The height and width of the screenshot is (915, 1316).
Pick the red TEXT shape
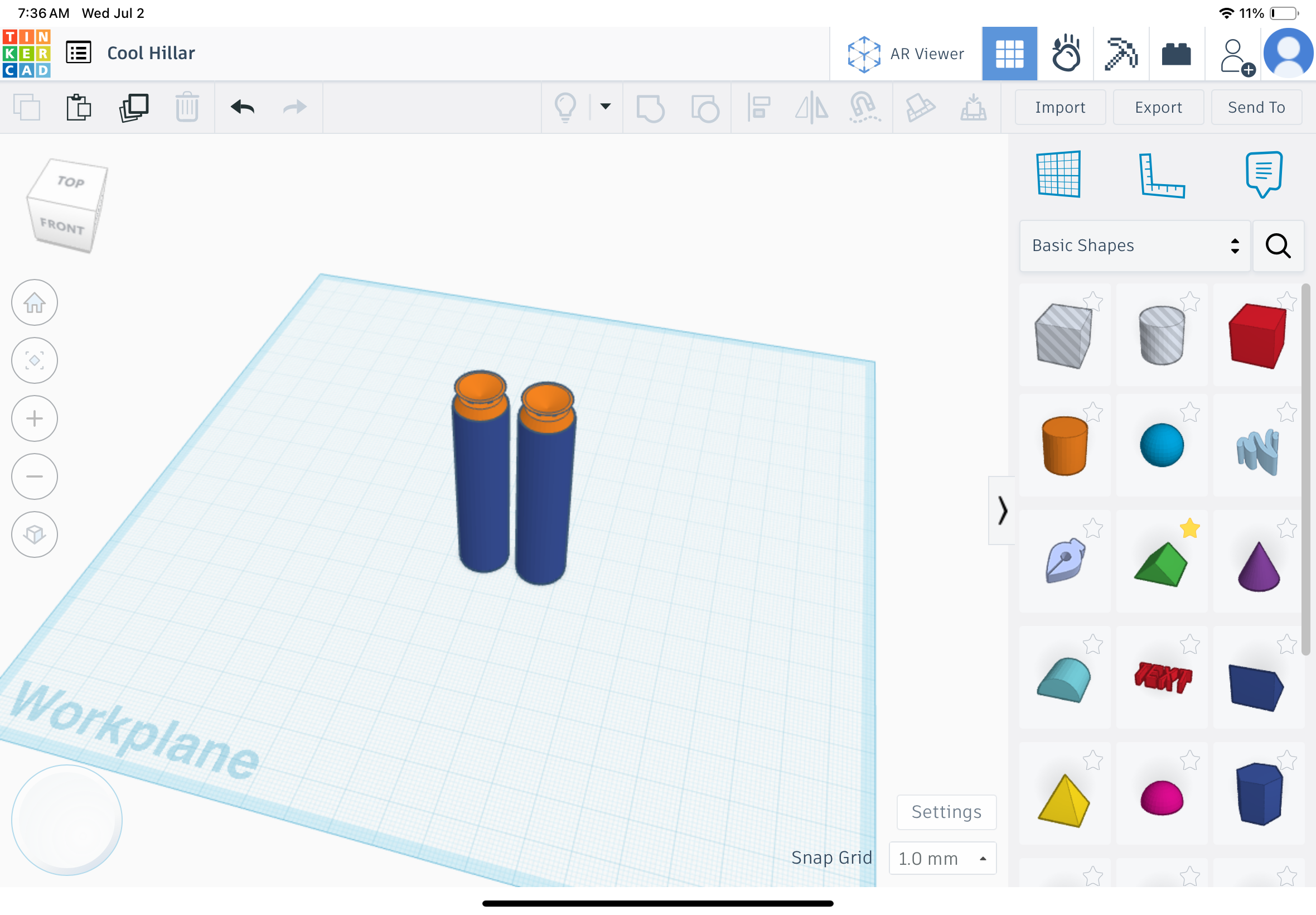tap(1163, 678)
